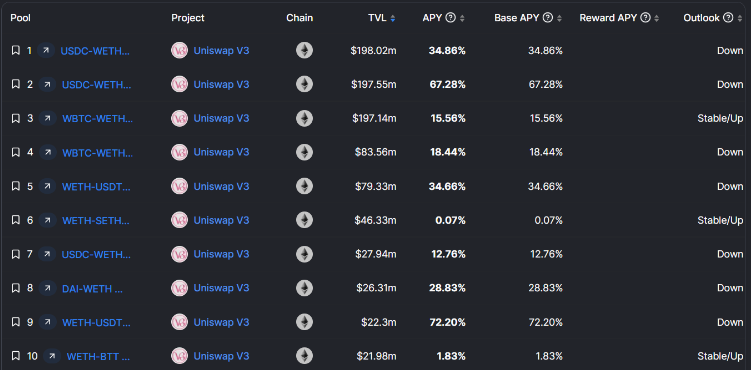Sort by APY using its sort arrows

(462, 18)
